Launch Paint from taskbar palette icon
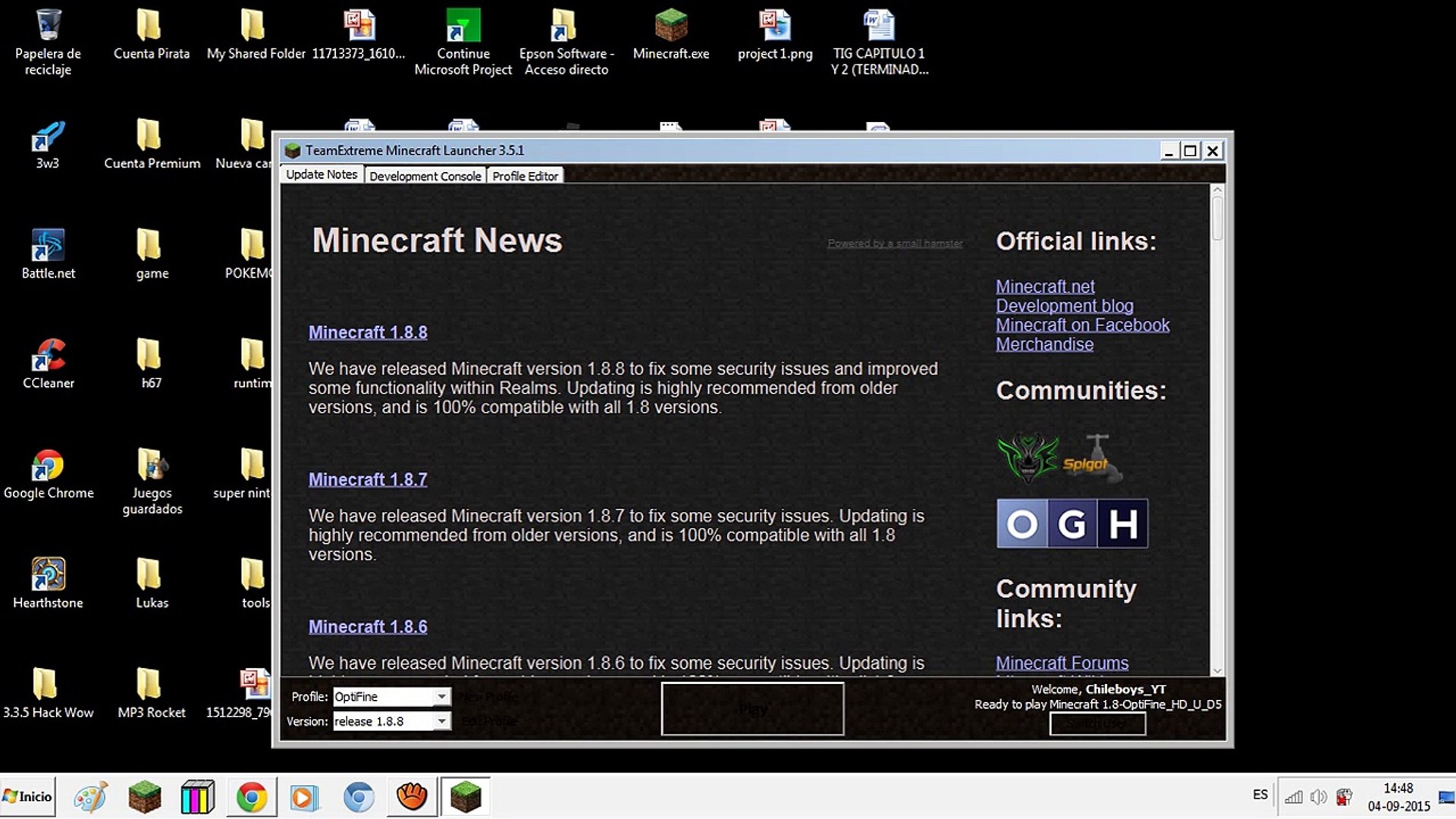Screen dimensions: 1456x819 coord(90,797)
